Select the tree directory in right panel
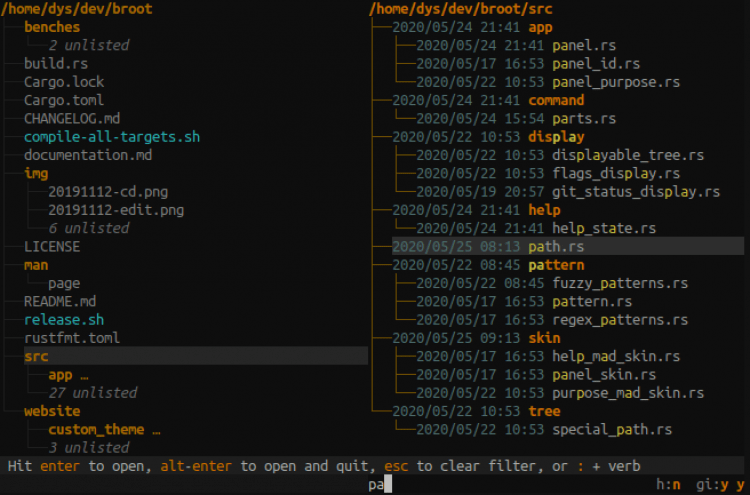The height and width of the screenshot is (495, 750). click(x=544, y=411)
